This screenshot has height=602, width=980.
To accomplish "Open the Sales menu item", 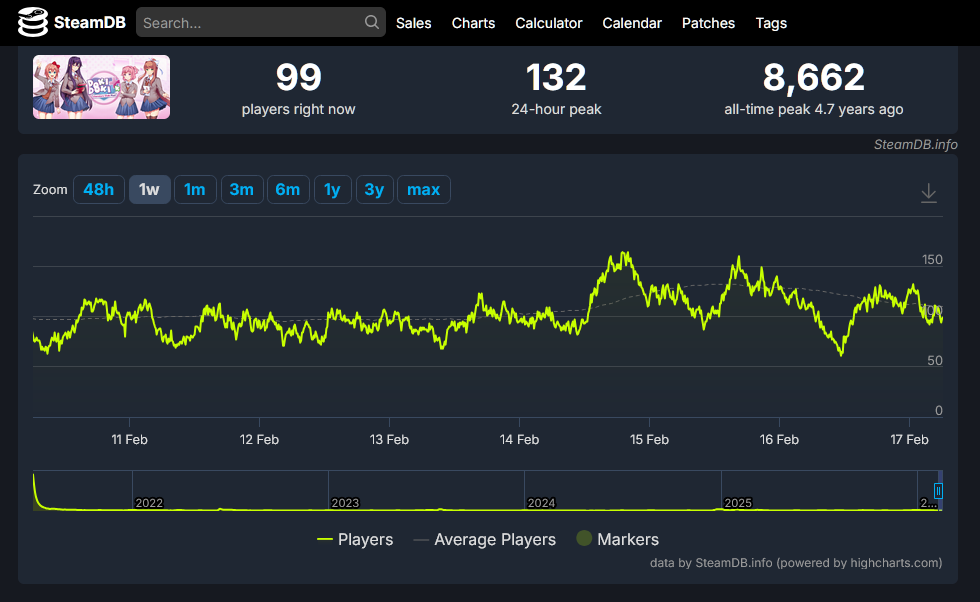I will pos(413,23).
